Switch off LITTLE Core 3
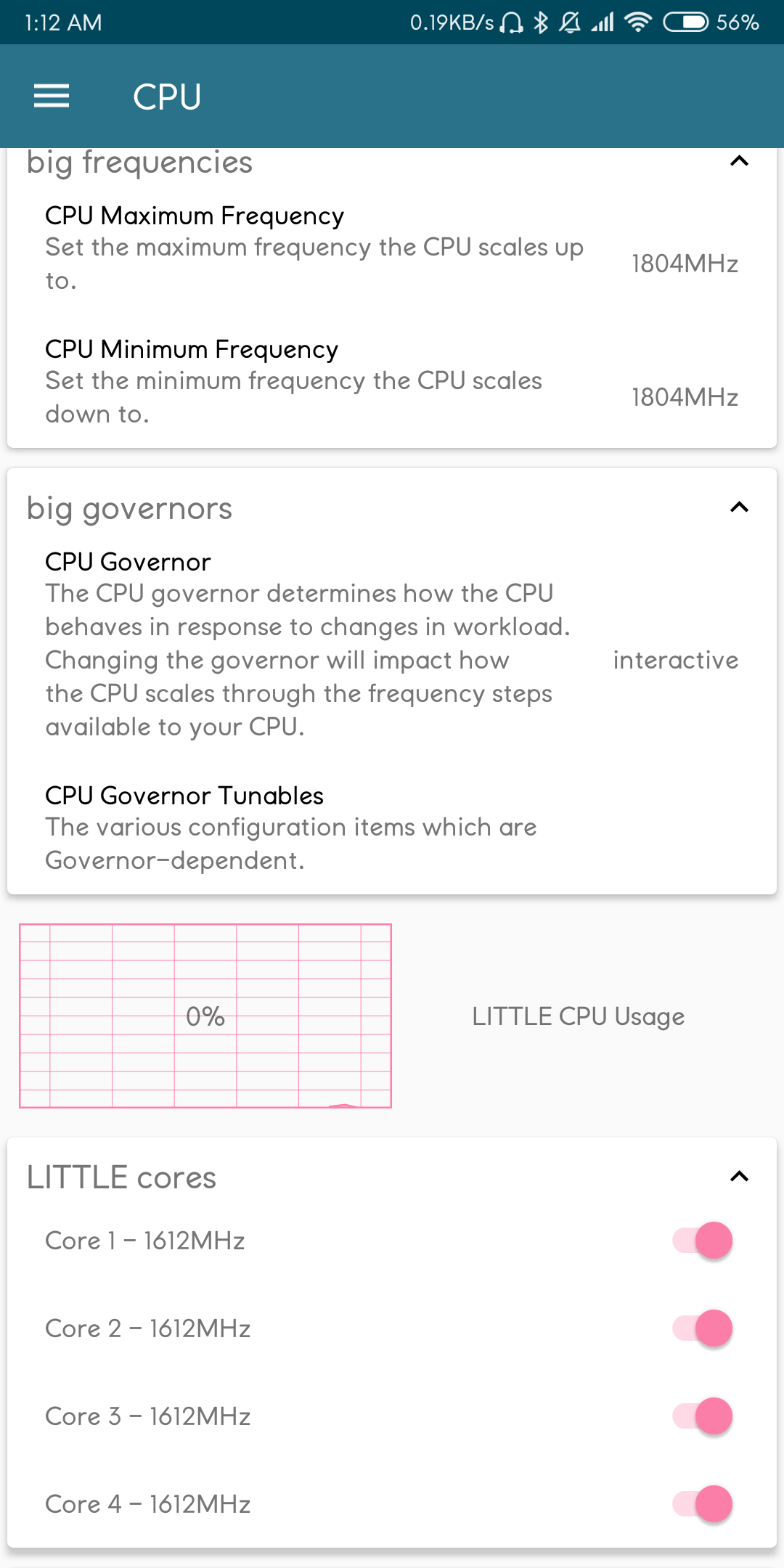The height and width of the screenshot is (1568, 784). (x=702, y=1416)
